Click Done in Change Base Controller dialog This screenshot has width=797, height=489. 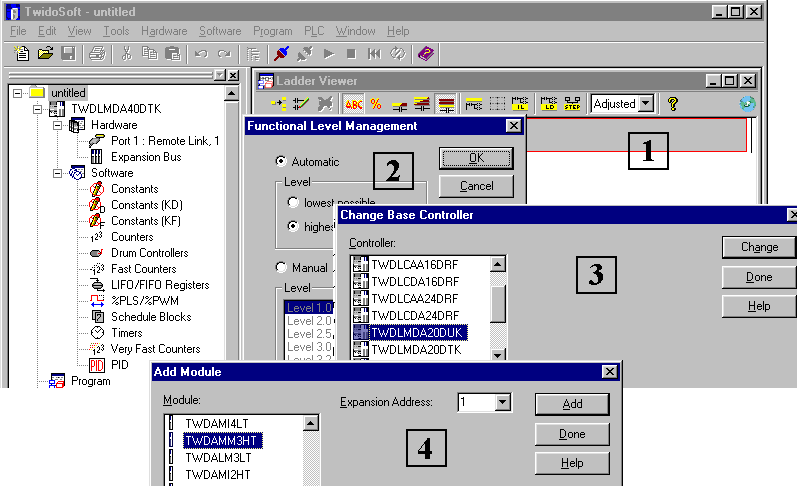759,277
